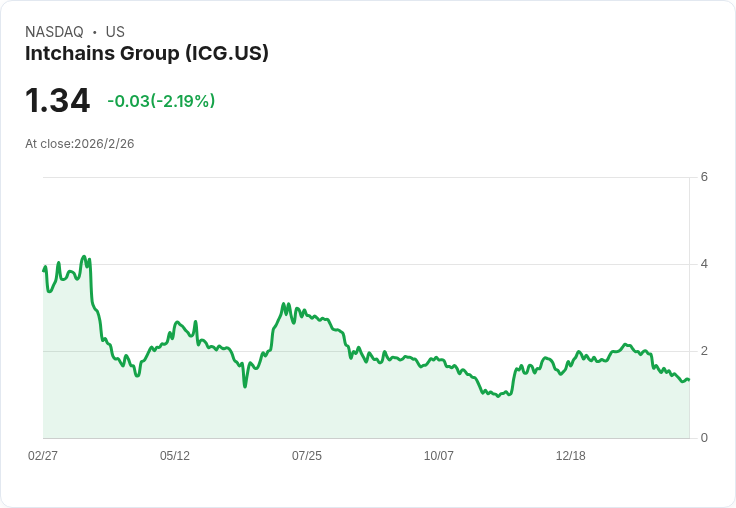
Task: Click the last point of the price line
Action: click(x=689, y=380)
